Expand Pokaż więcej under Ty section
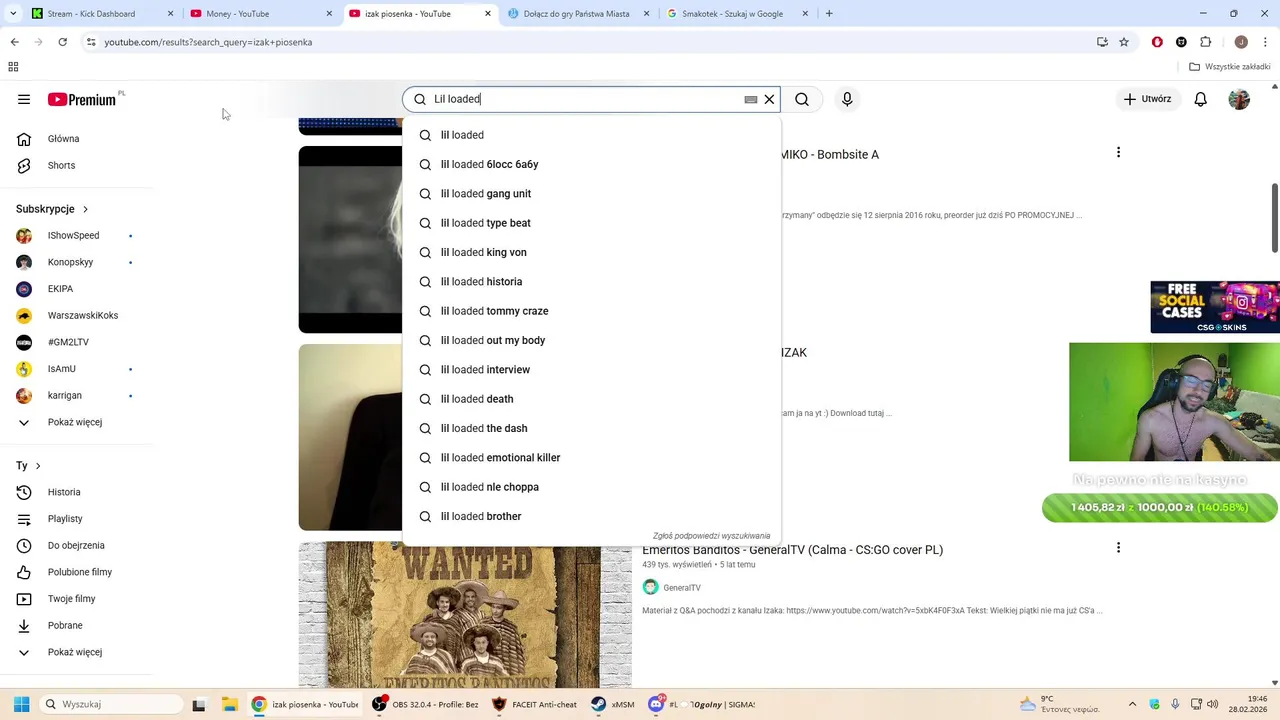Image resolution: width=1280 pixels, height=720 pixels. click(76, 652)
